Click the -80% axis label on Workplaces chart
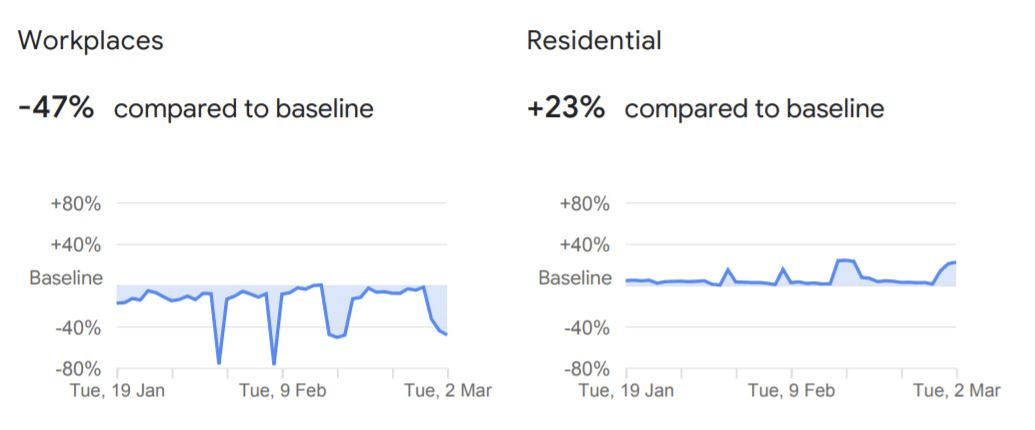The image size is (1035, 430). pyautogui.click(x=76, y=369)
